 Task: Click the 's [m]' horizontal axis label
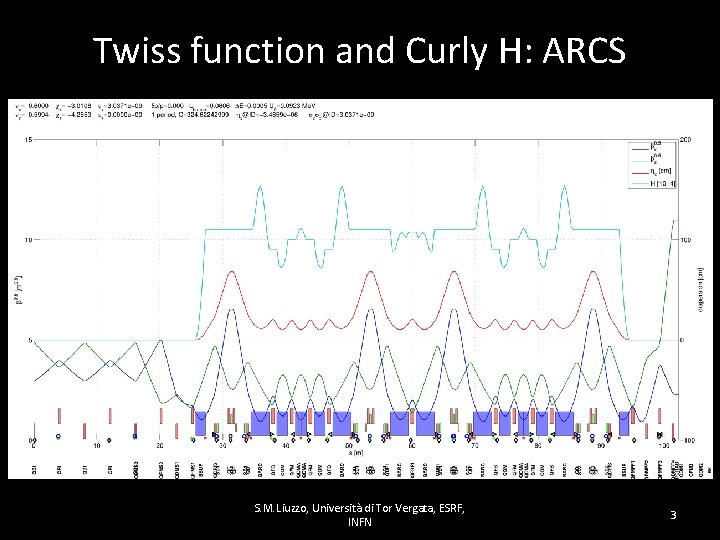[355, 453]
